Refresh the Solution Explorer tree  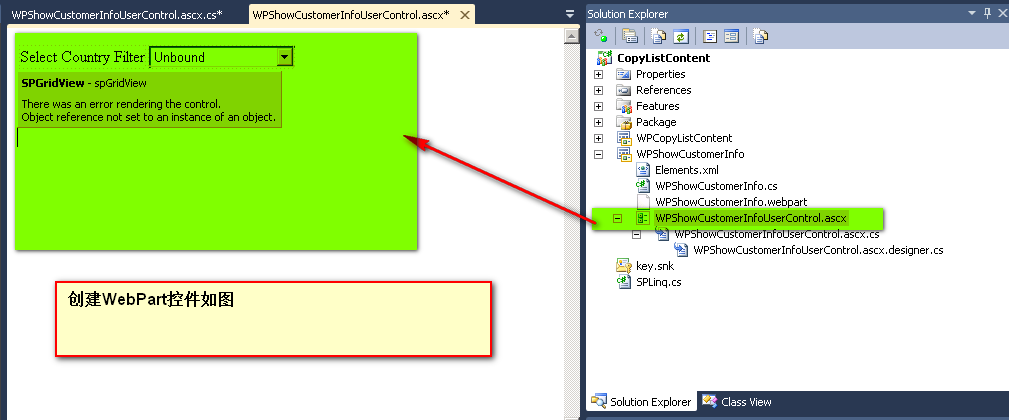(681, 36)
